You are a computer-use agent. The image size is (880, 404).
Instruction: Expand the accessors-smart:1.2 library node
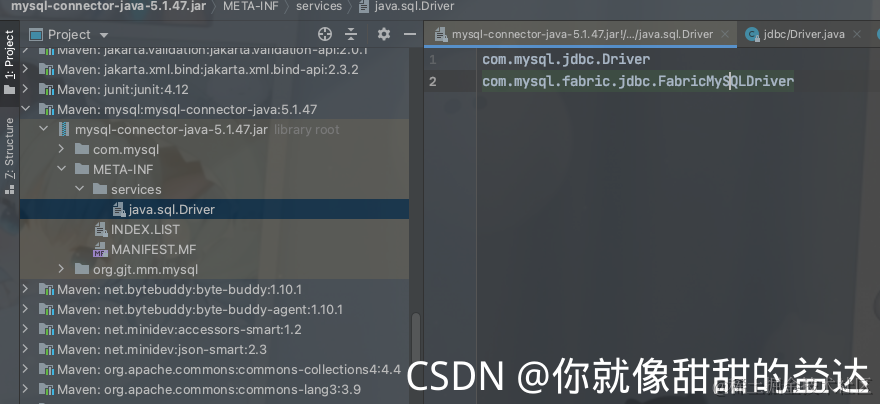25,329
